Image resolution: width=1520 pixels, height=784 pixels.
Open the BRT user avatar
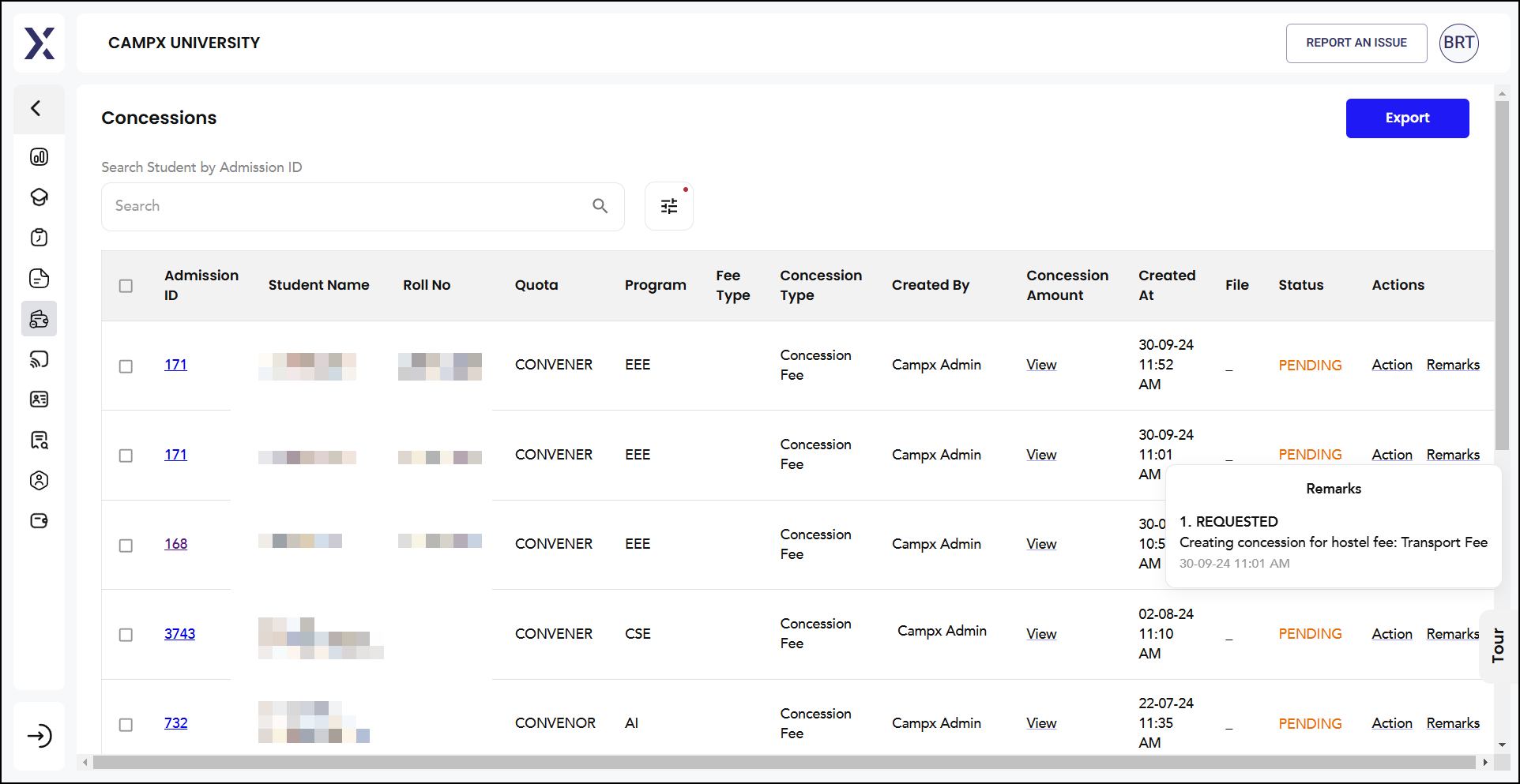1458,43
